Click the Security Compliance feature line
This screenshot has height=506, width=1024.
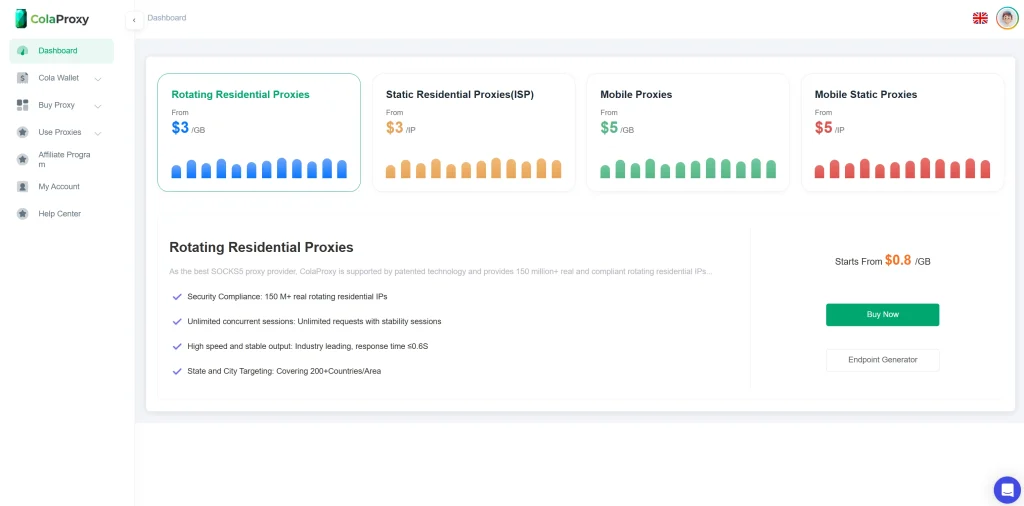(287, 296)
